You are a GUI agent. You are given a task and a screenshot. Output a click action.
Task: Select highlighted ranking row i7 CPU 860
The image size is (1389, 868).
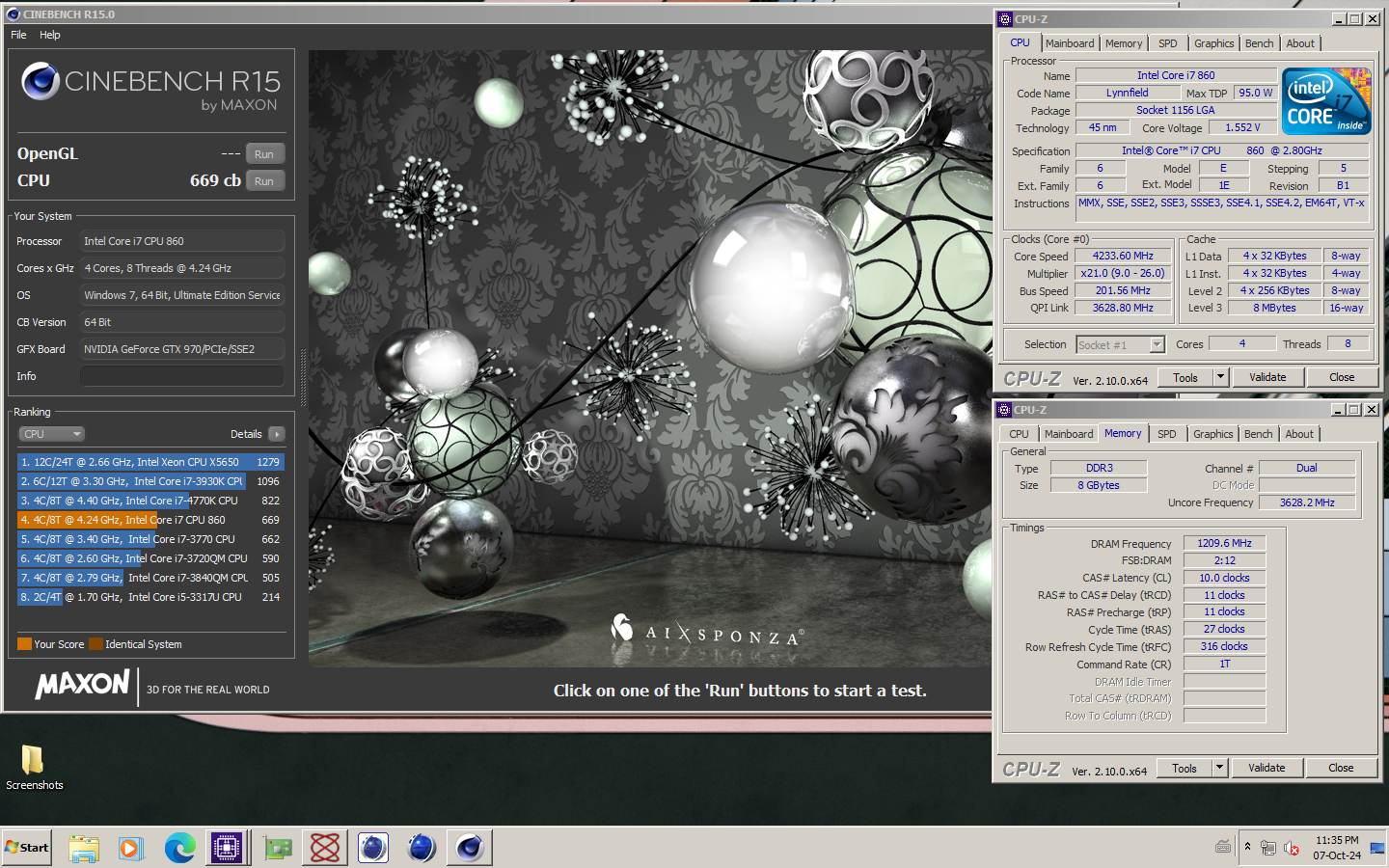pos(150,520)
